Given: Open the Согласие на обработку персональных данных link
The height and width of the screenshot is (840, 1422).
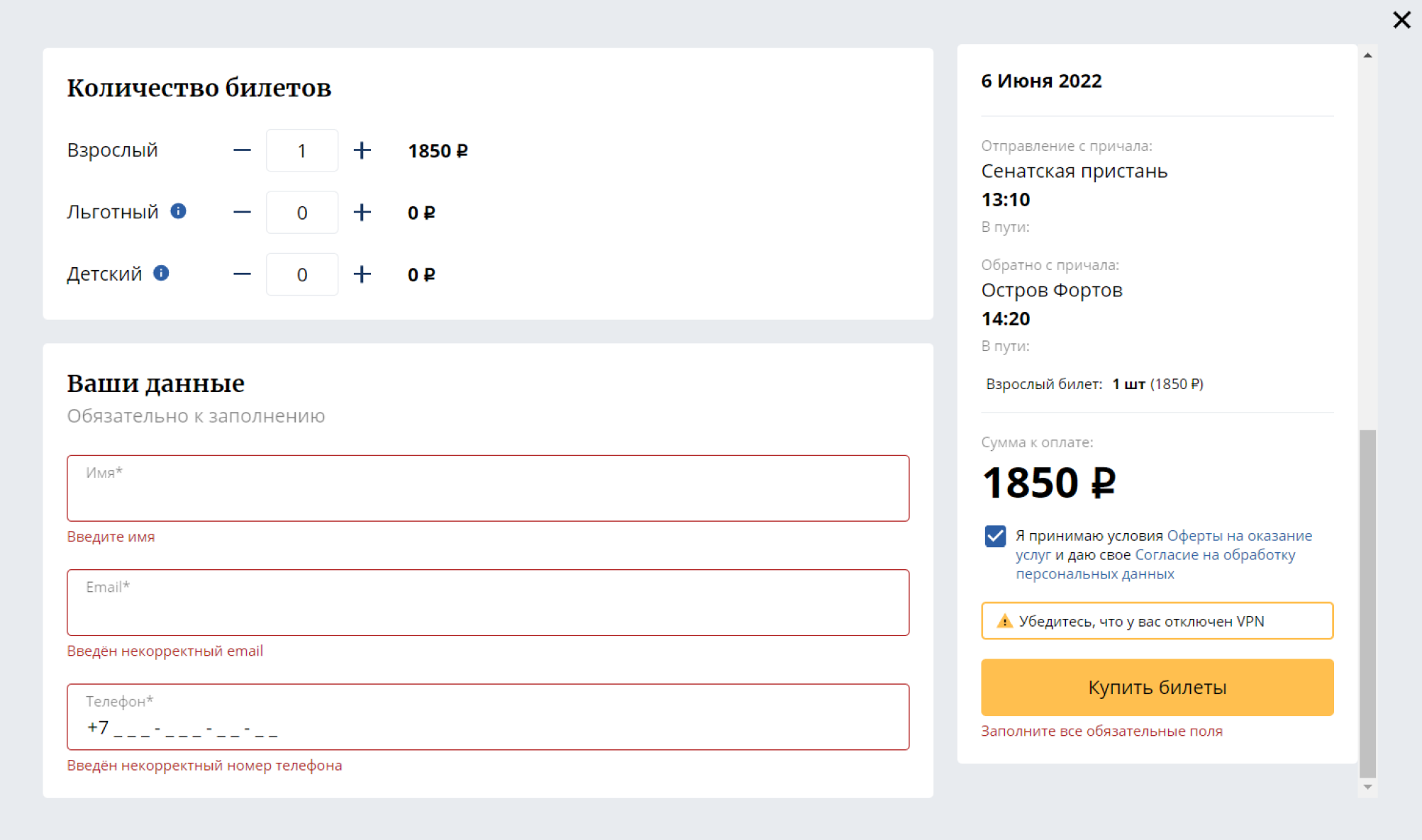Looking at the screenshot, I should coord(1214,555).
